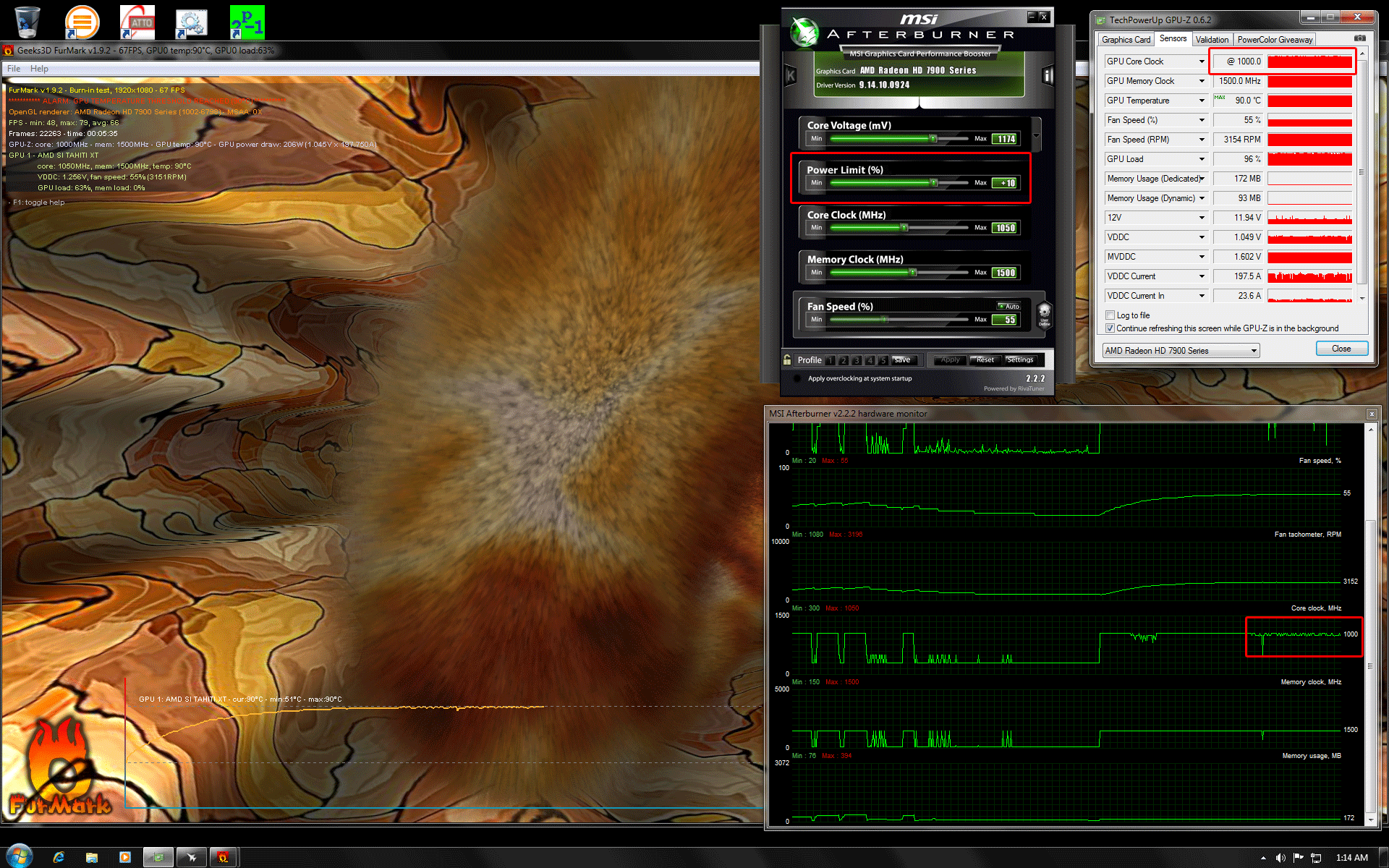Uncheck Continue refreshing in background checkbox
This screenshot has width=1389, height=868.
pos(1110,328)
